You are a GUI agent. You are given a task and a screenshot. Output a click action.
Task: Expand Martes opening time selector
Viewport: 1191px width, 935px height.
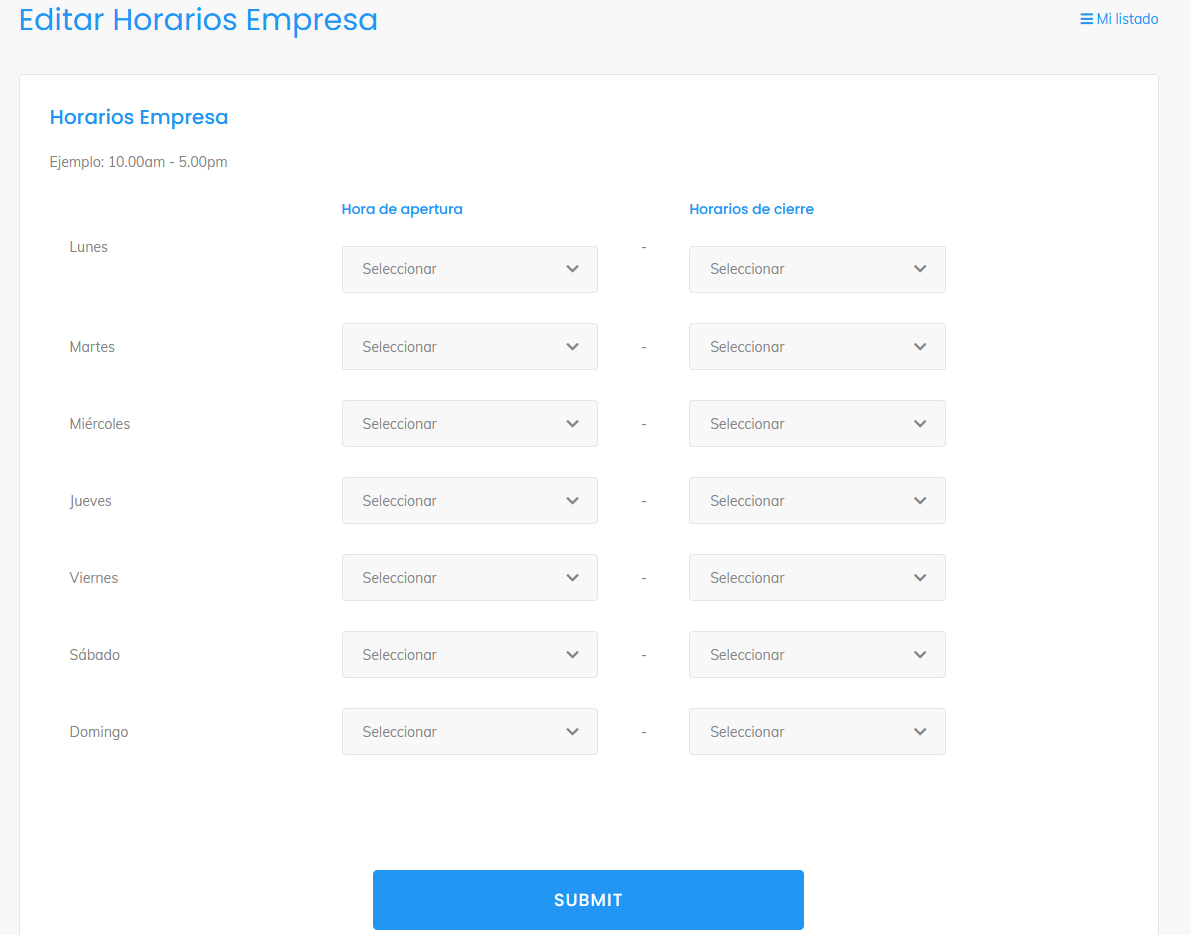pyautogui.click(x=469, y=347)
